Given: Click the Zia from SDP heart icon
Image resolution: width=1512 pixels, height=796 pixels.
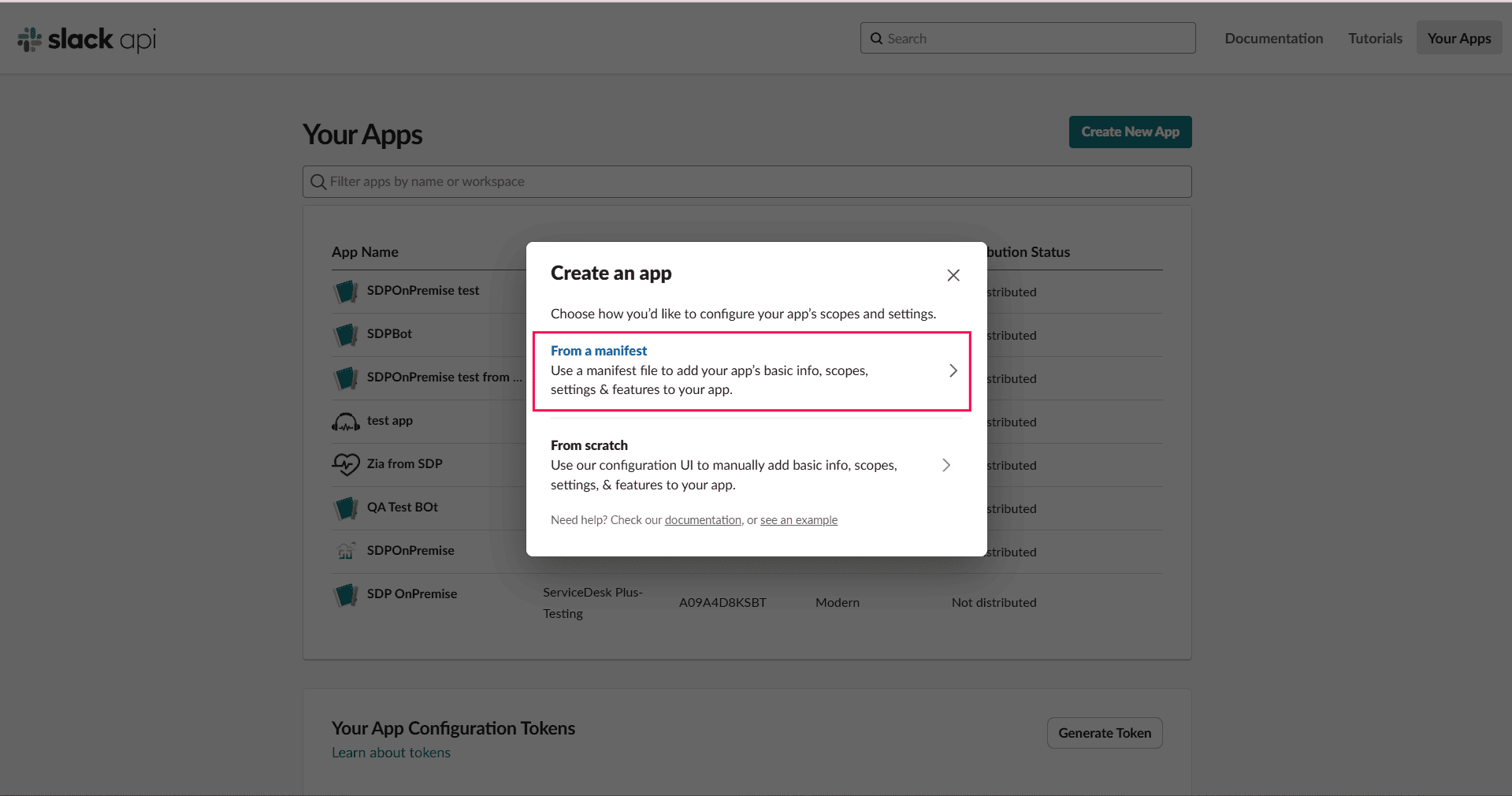Looking at the screenshot, I should pyautogui.click(x=346, y=464).
